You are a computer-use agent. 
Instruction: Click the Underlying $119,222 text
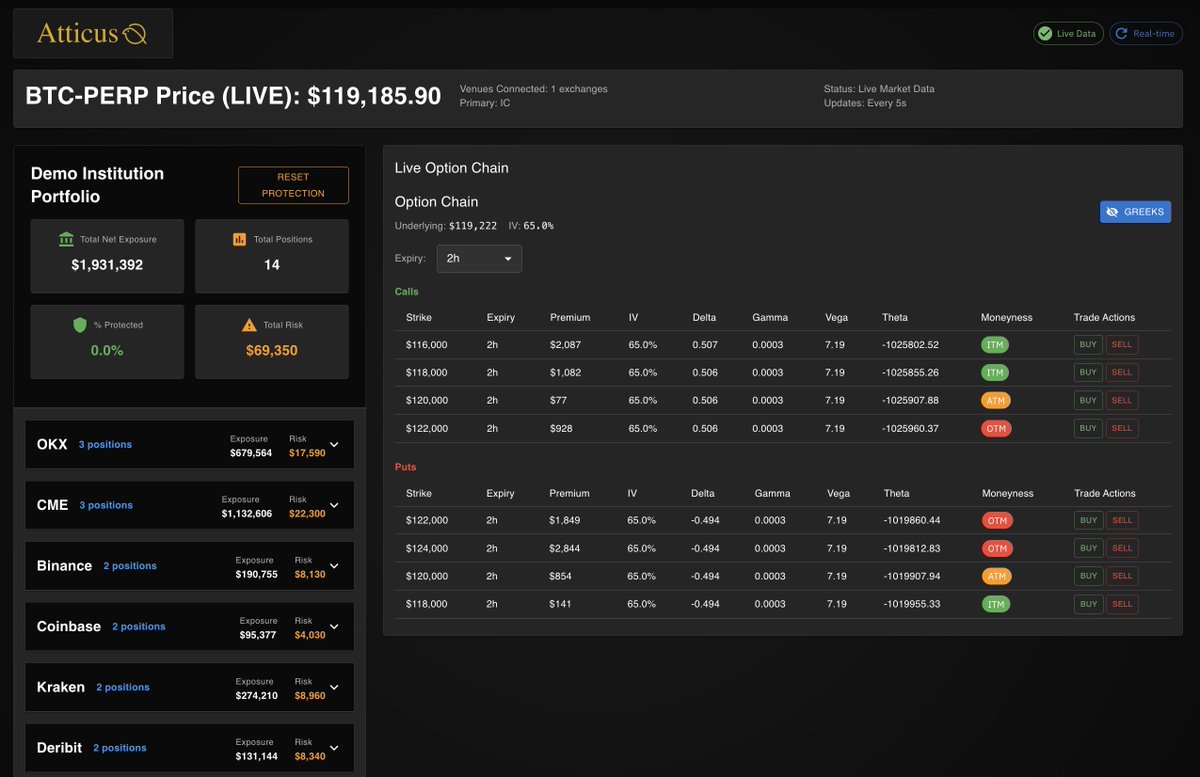[x=446, y=226]
